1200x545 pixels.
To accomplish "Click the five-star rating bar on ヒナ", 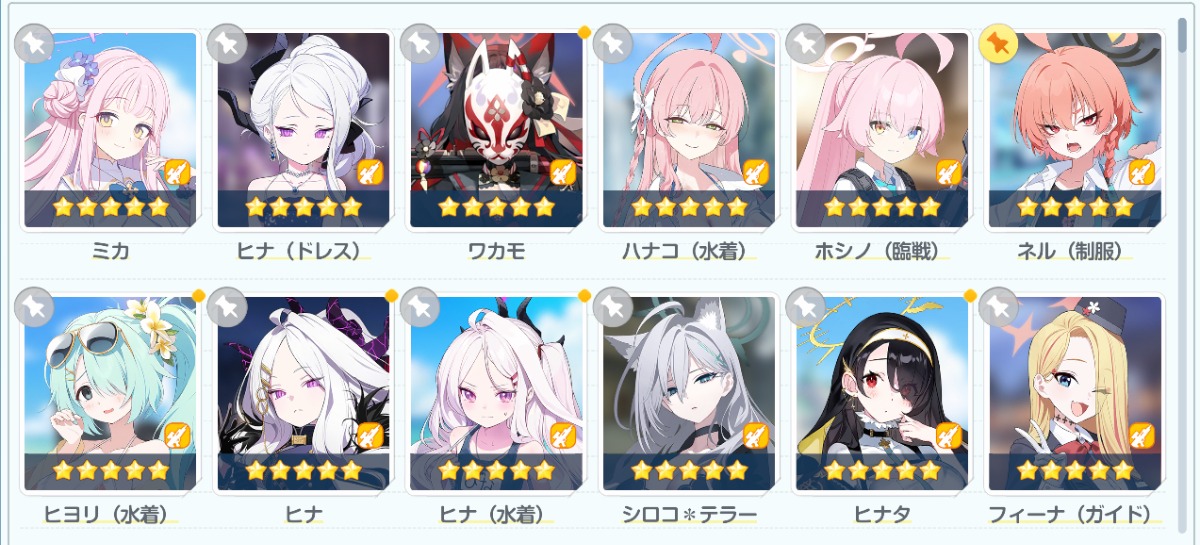I will [x=303, y=469].
